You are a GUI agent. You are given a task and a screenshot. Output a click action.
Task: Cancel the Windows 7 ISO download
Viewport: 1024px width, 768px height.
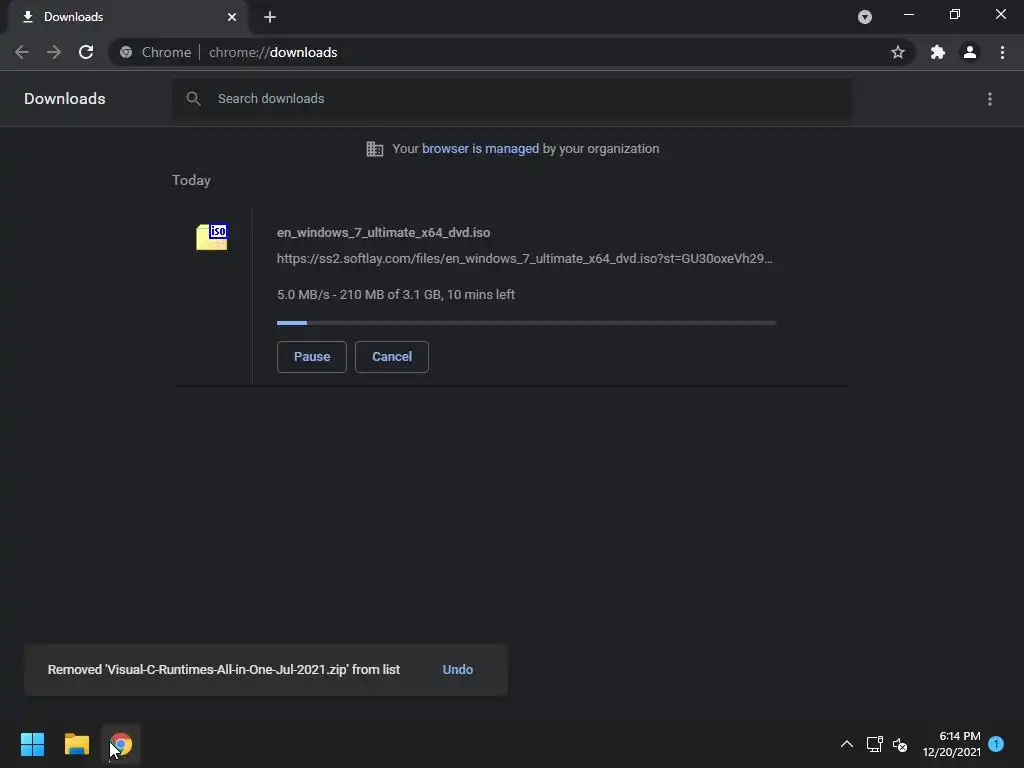click(x=392, y=357)
